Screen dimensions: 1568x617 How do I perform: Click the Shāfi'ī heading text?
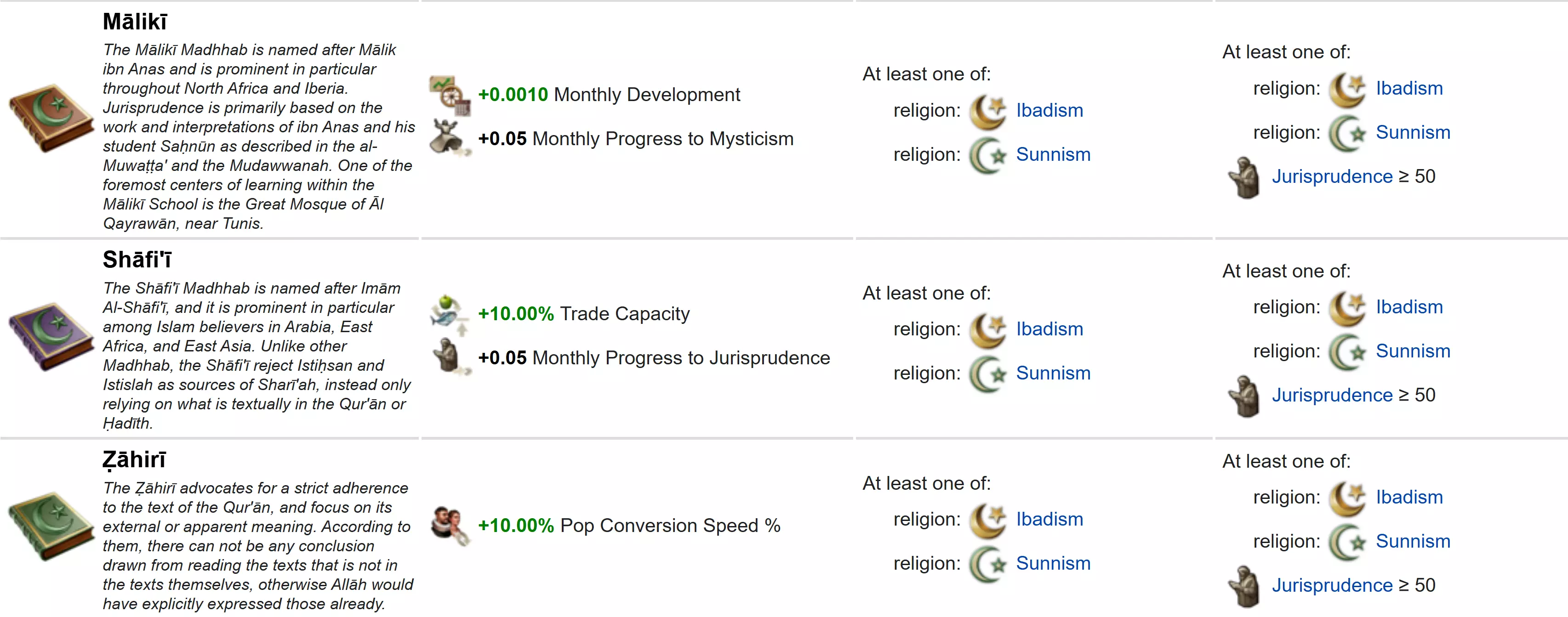[137, 260]
